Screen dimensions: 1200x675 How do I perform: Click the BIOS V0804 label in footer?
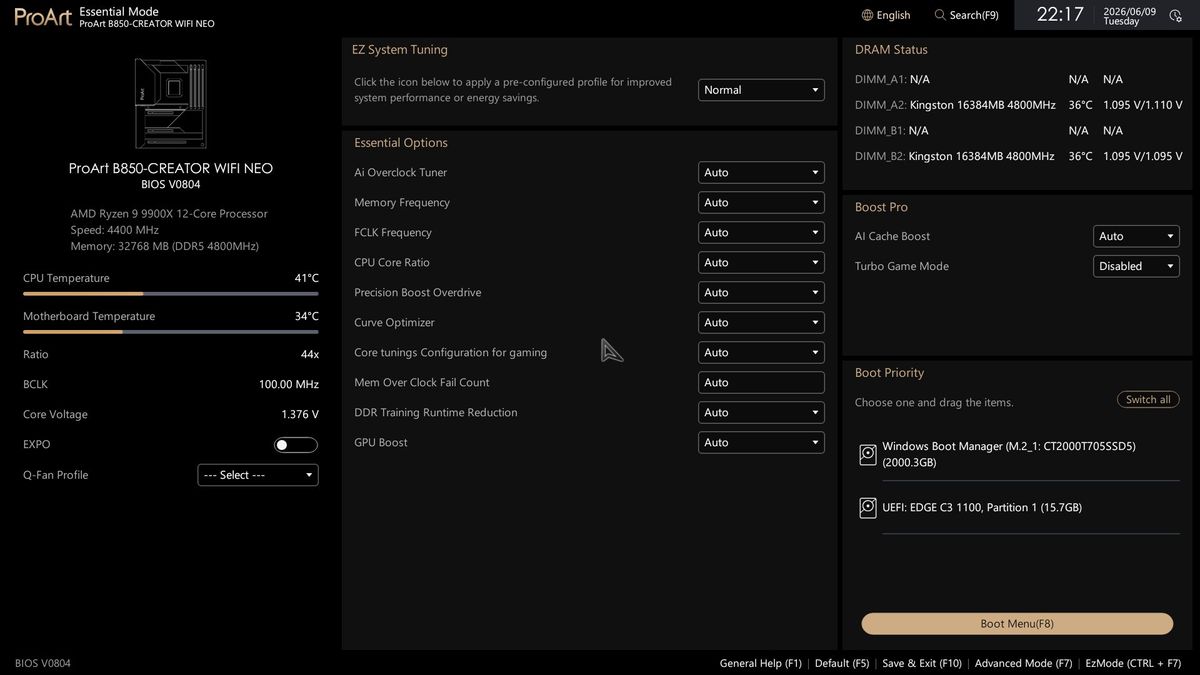click(x=43, y=663)
